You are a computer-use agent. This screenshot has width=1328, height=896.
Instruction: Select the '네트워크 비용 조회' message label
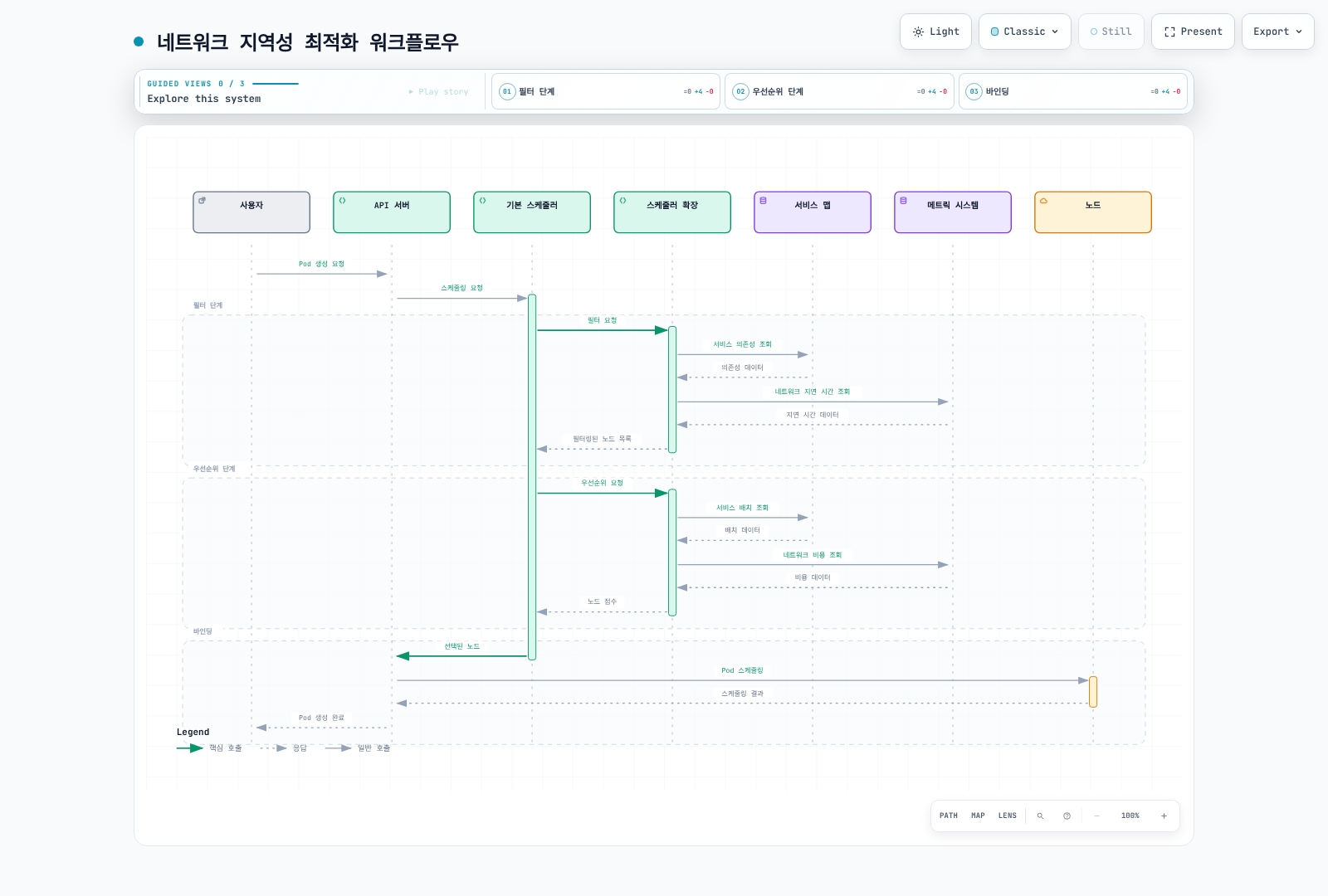point(813,555)
